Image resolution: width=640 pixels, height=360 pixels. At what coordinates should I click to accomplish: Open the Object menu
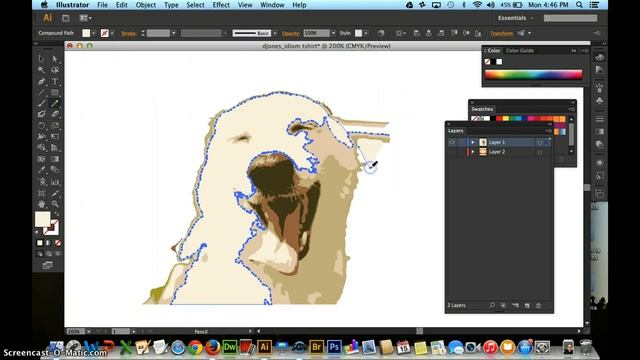(x=146, y=5)
